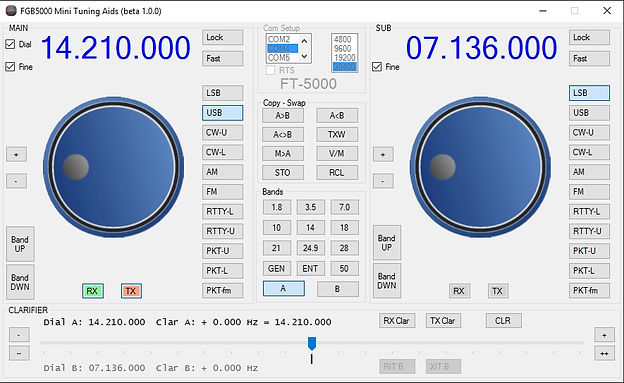Choose 19200 baud rate
This screenshot has width=624, height=383.
point(344,57)
